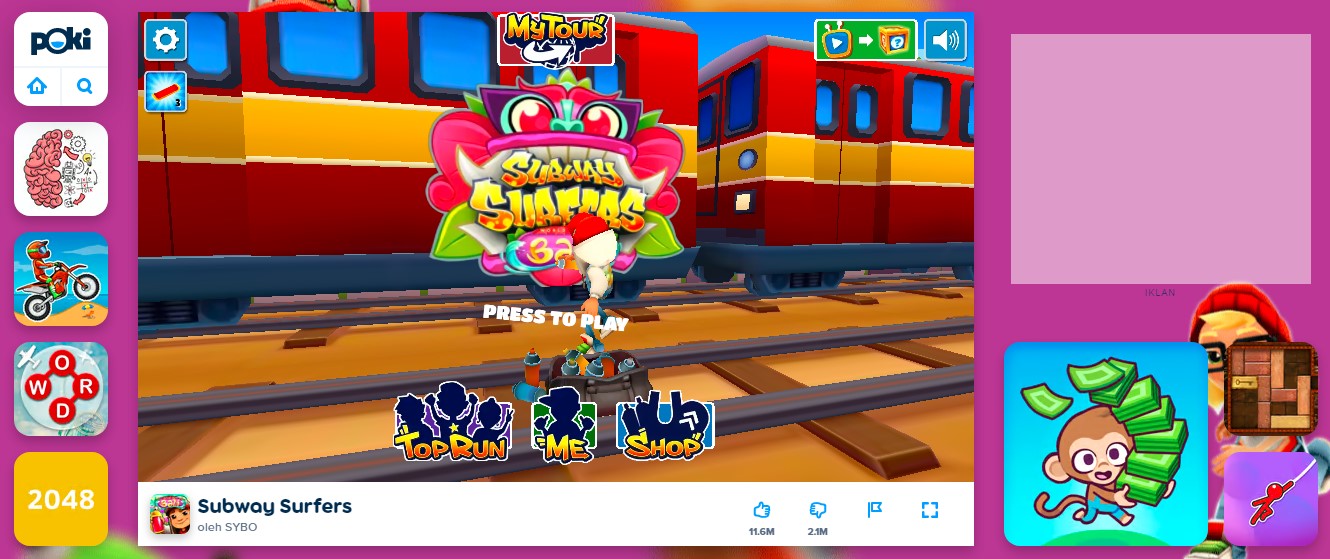The width and height of the screenshot is (1330, 559).
Task: Open the Top Run leaderboard
Action: 453,421
